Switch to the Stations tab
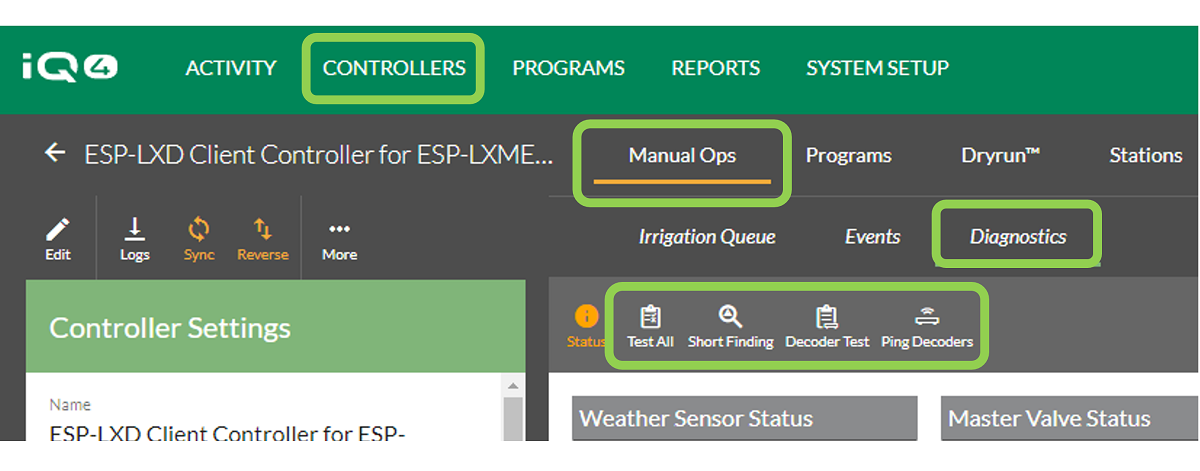This screenshot has width=1200, height=471. click(1145, 155)
